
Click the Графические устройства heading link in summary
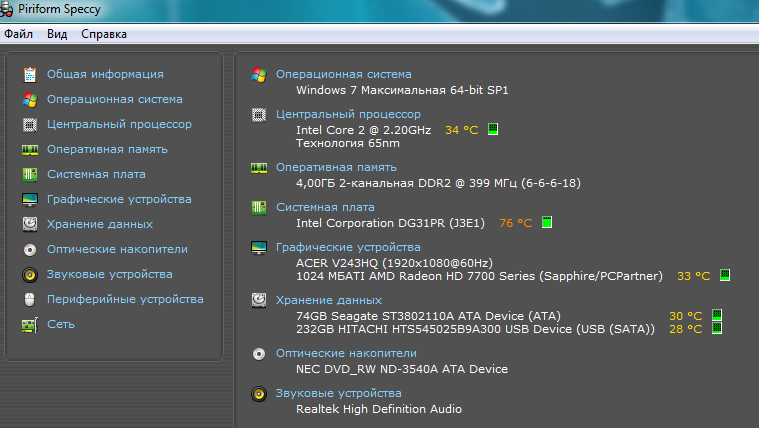(348, 247)
